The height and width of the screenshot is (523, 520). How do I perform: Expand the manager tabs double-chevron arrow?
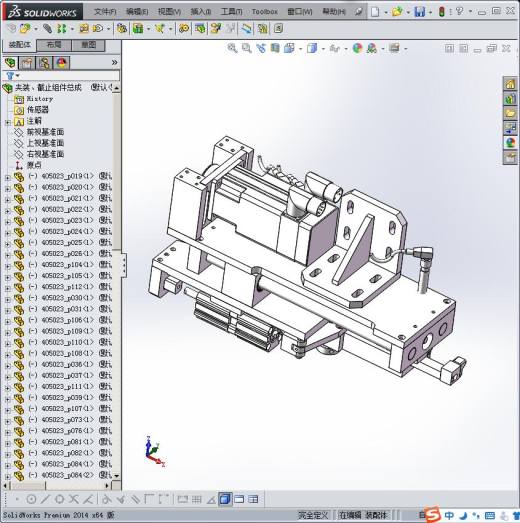click(x=114, y=62)
